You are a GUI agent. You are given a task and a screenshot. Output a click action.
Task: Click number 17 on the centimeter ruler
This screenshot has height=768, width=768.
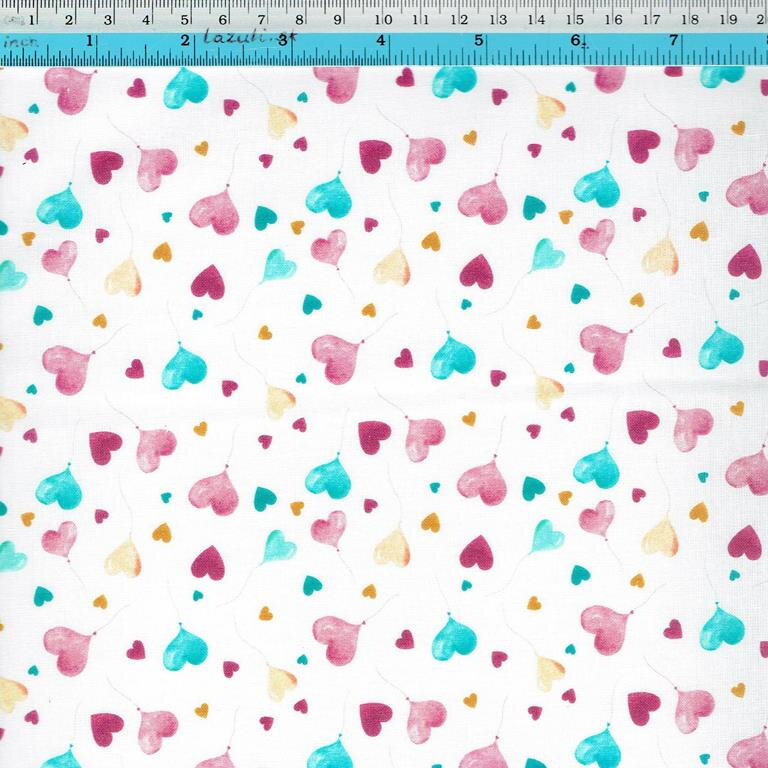[652, 20]
